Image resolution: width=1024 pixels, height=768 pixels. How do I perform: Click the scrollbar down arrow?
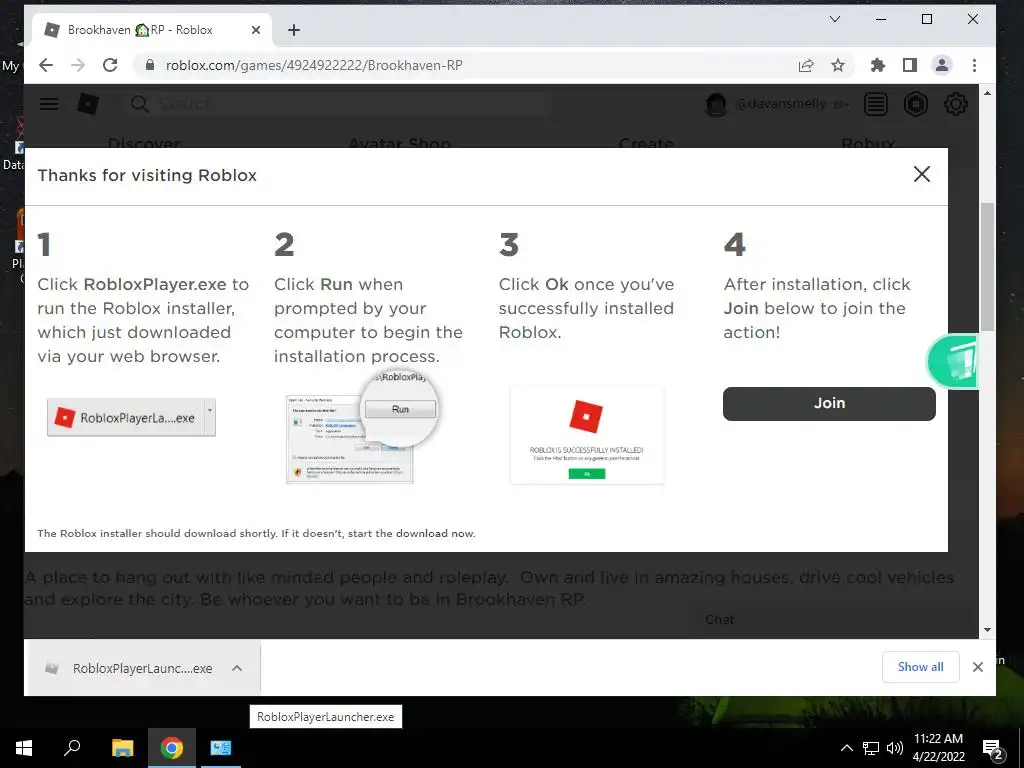click(987, 630)
